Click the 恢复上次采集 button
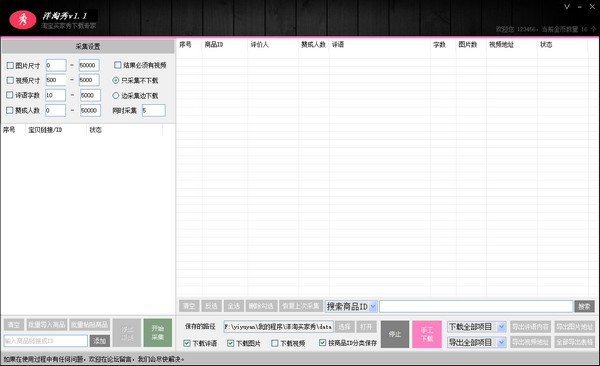600x366 pixels. [x=301, y=306]
